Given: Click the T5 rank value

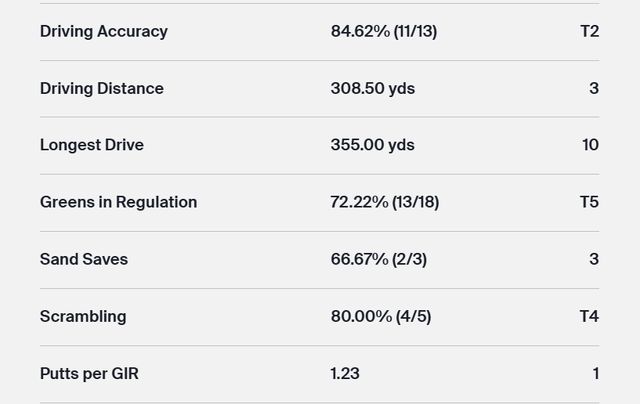Looking at the screenshot, I should [x=589, y=202].
